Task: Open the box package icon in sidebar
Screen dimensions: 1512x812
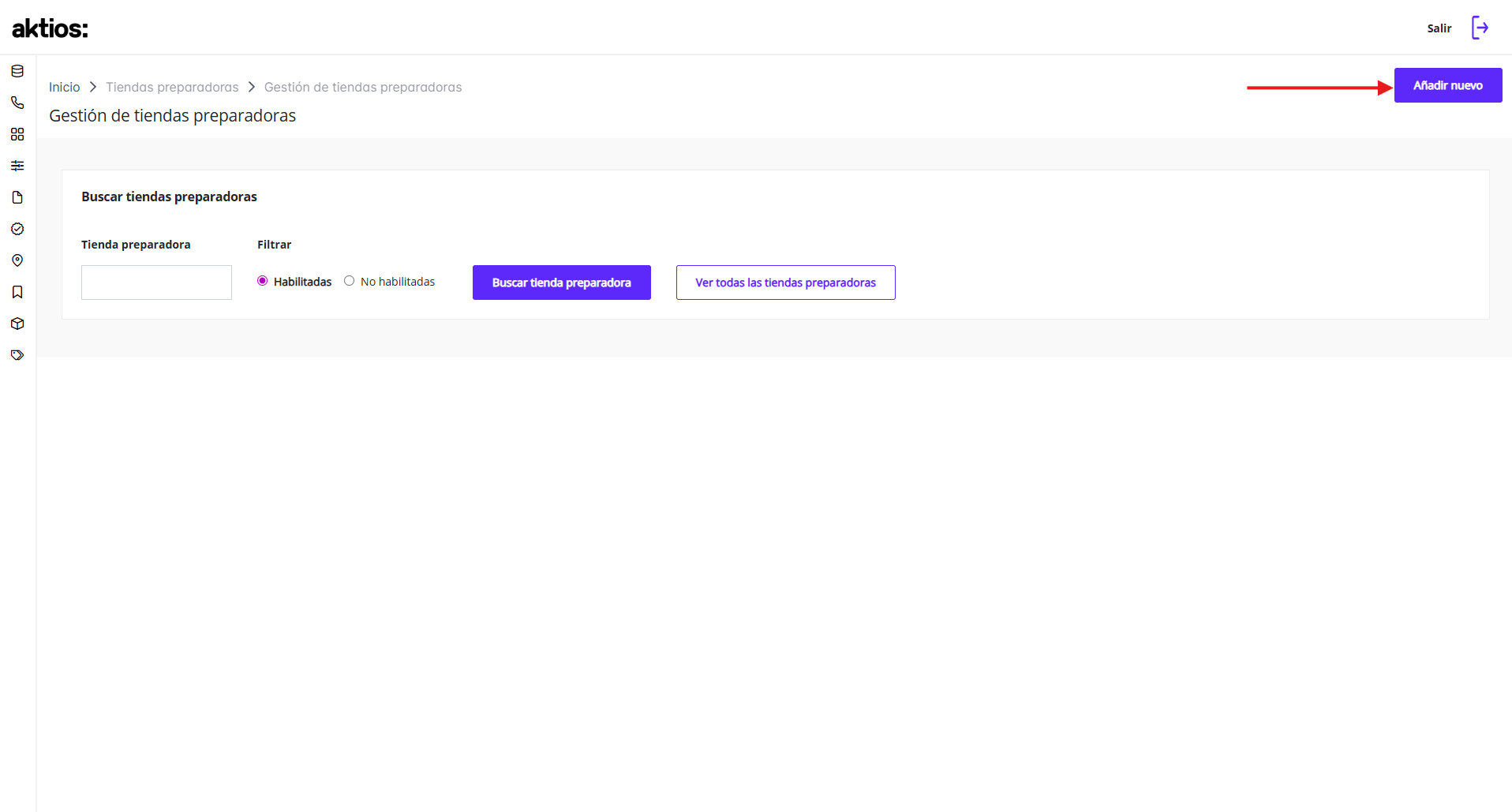Action: (17, 324)
